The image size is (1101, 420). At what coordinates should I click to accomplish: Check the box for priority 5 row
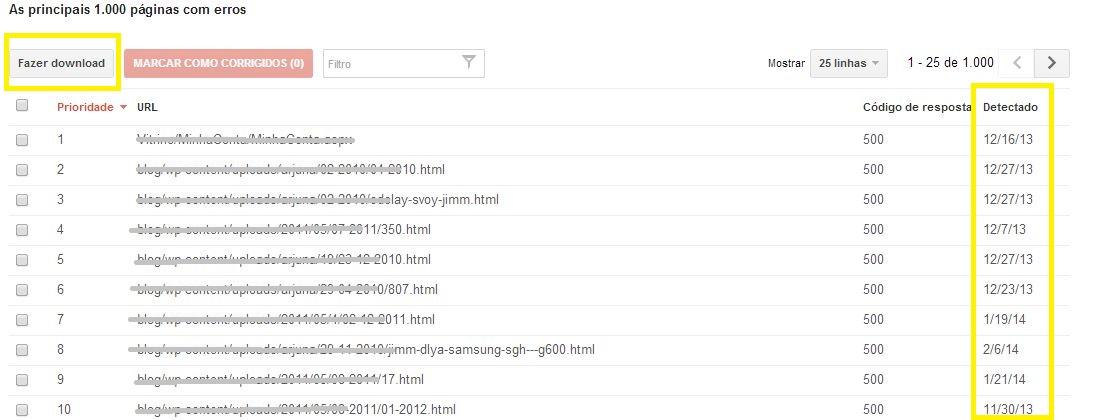(x=22, y=260)
